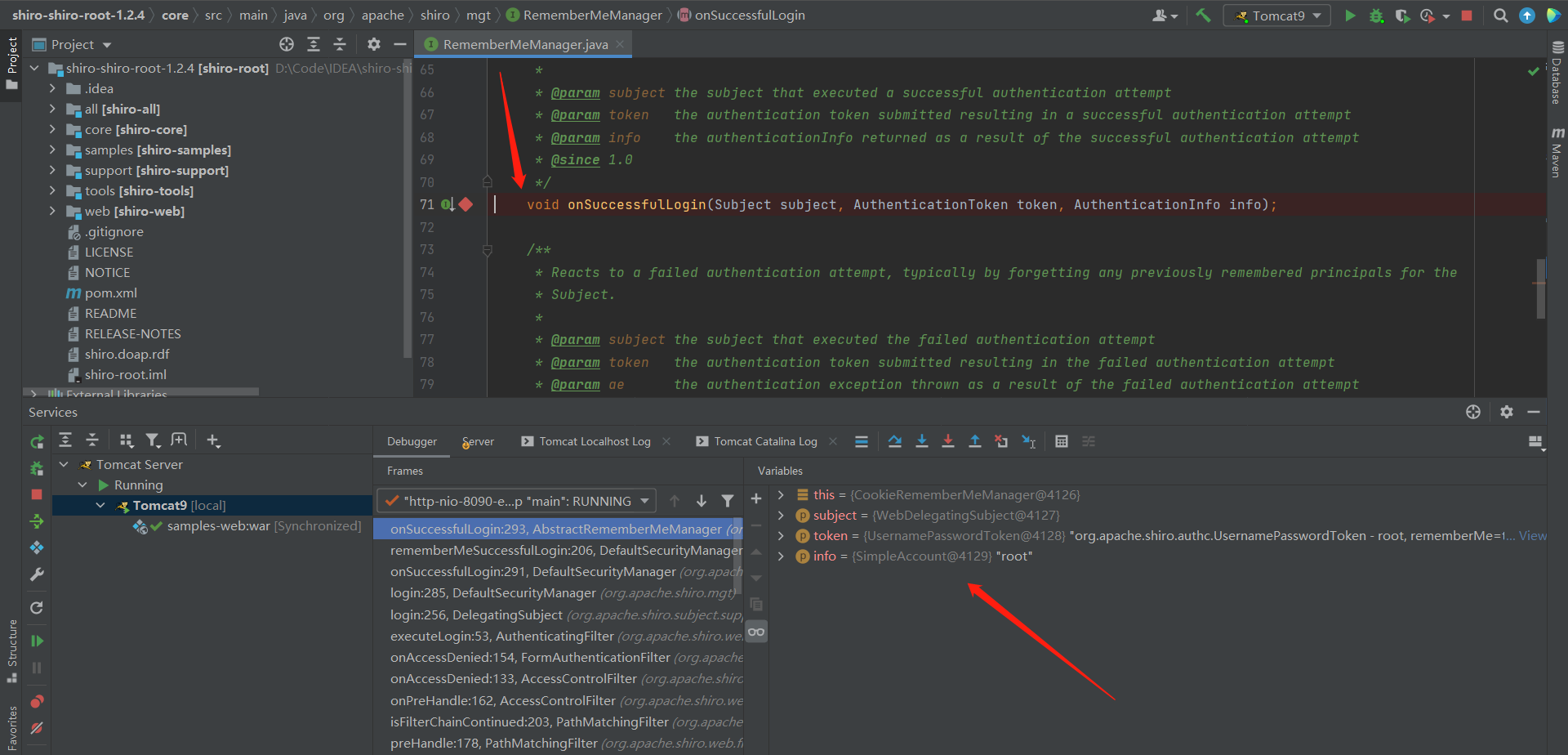The height and width of the screenshot is (755, 1568).
Task: Toggle Mute Breakpoints in Services sidebar
Action: click(x=37, y=728)
